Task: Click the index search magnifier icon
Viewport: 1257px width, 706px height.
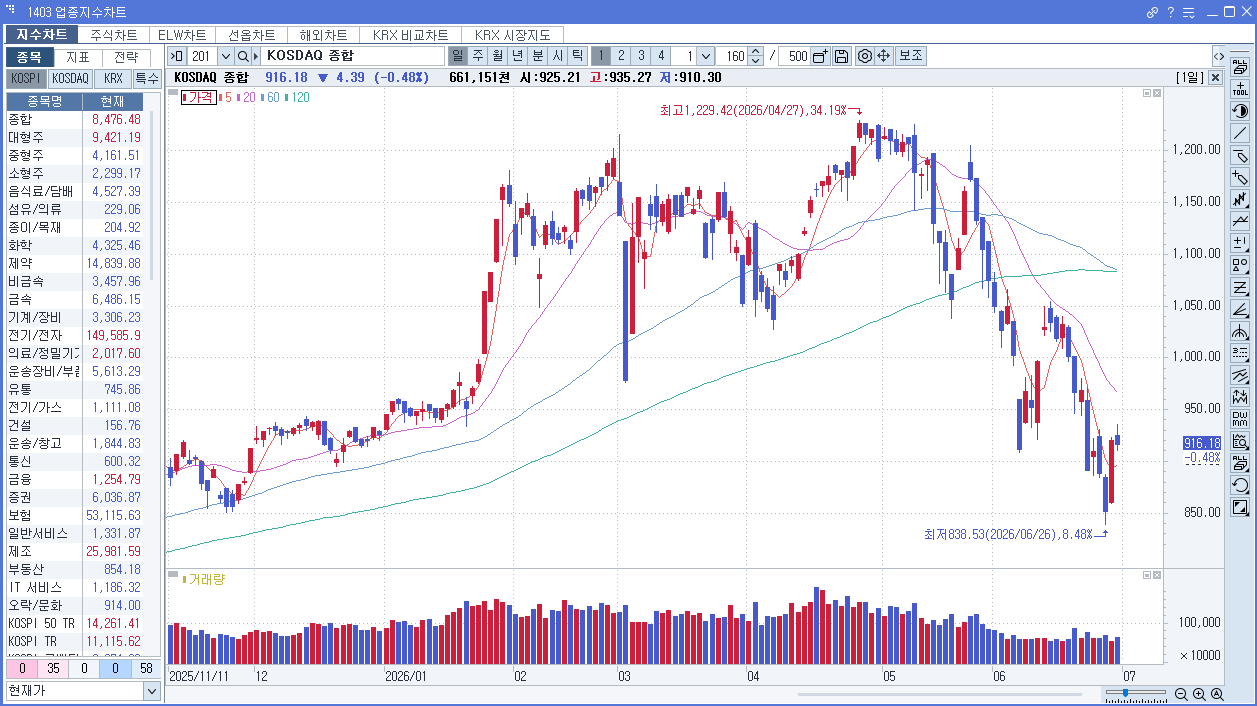Action: click(x=243, y=56)
